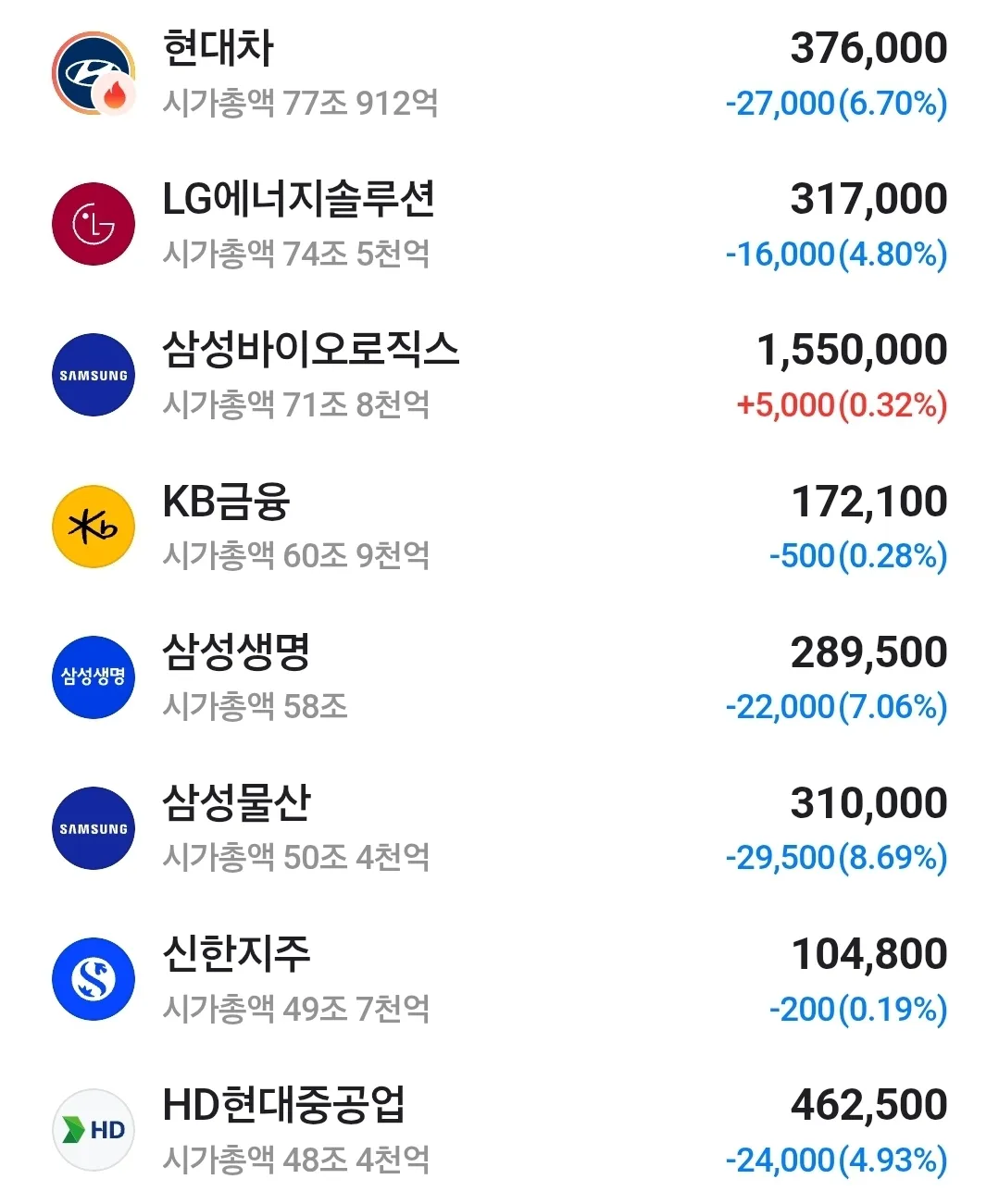Tap the LG에너지솔루션 red logo icon

coord(94,224)
